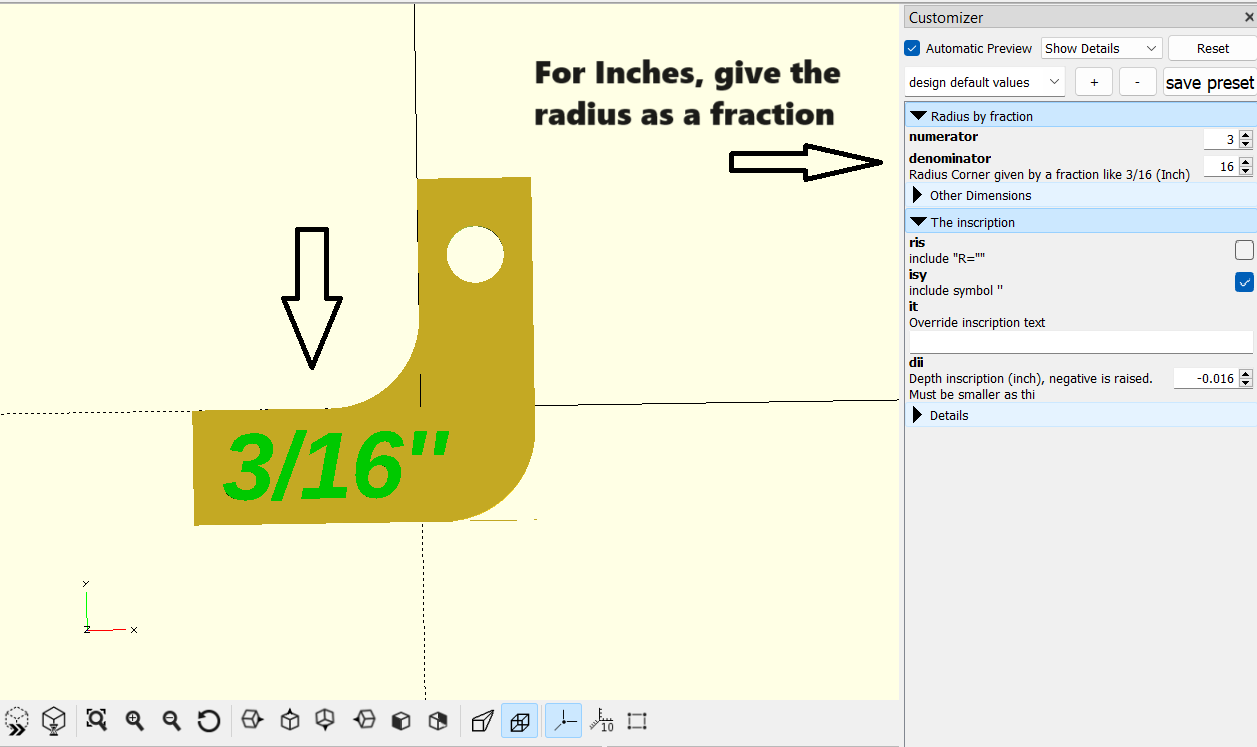Toggle the Show Scale Markers icon
Viewport: 1257px width, 747px height.
(601, 720)
